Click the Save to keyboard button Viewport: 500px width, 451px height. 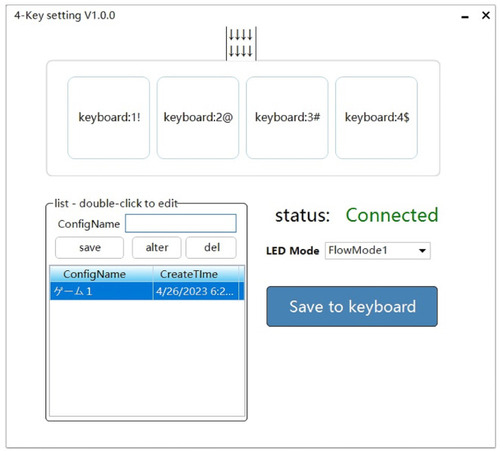pos(352,306)
